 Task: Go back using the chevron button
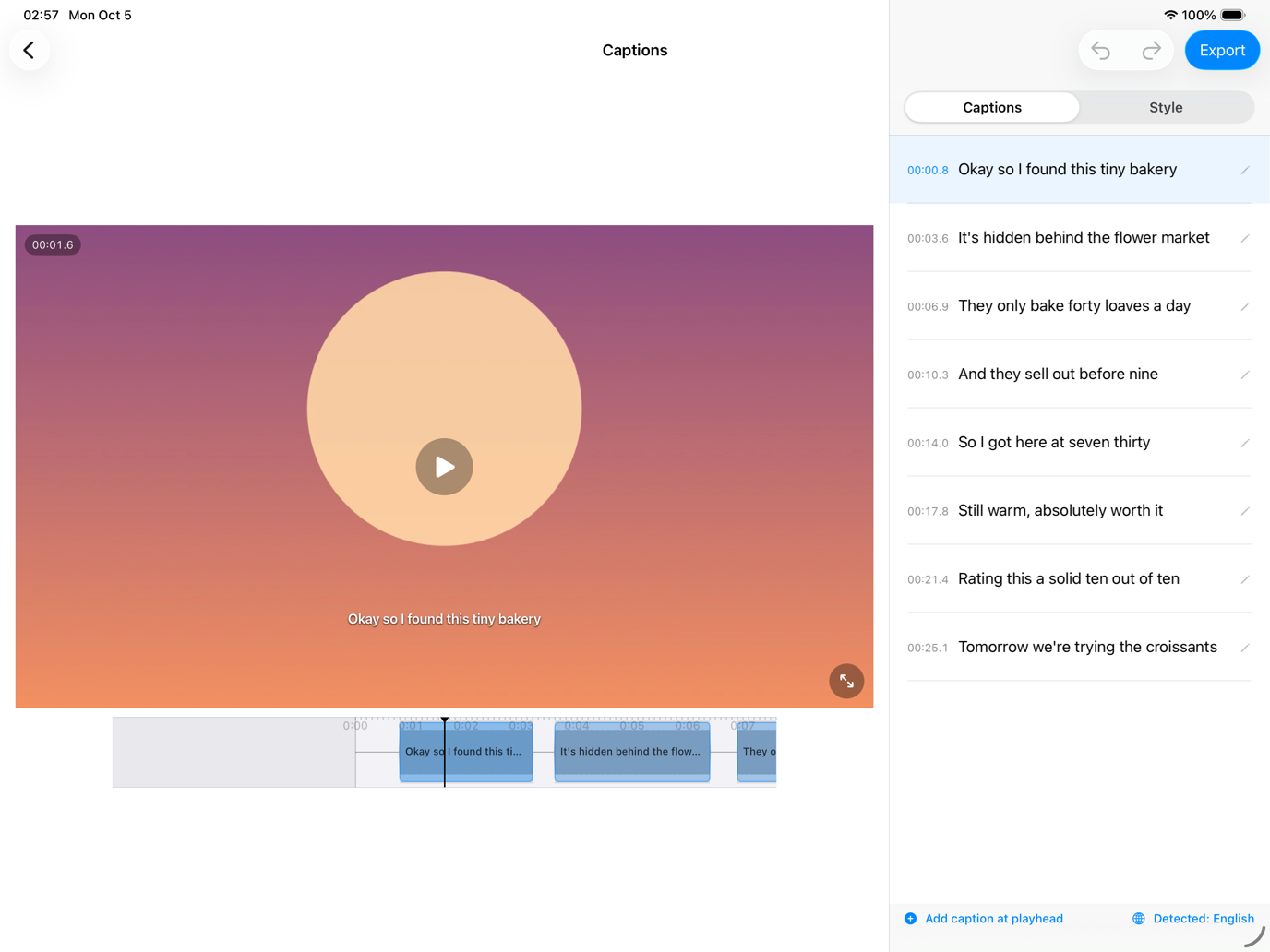(30, 50)
